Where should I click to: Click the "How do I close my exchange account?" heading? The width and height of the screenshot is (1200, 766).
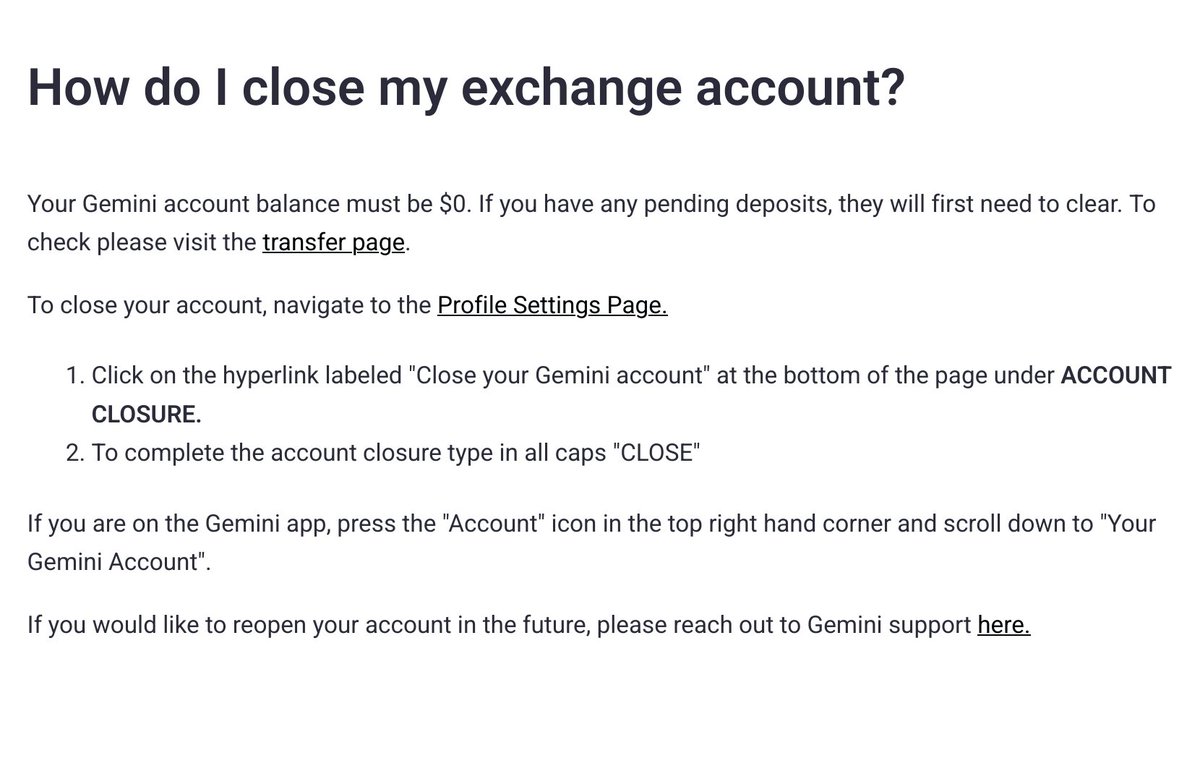(x=466, y=87)
